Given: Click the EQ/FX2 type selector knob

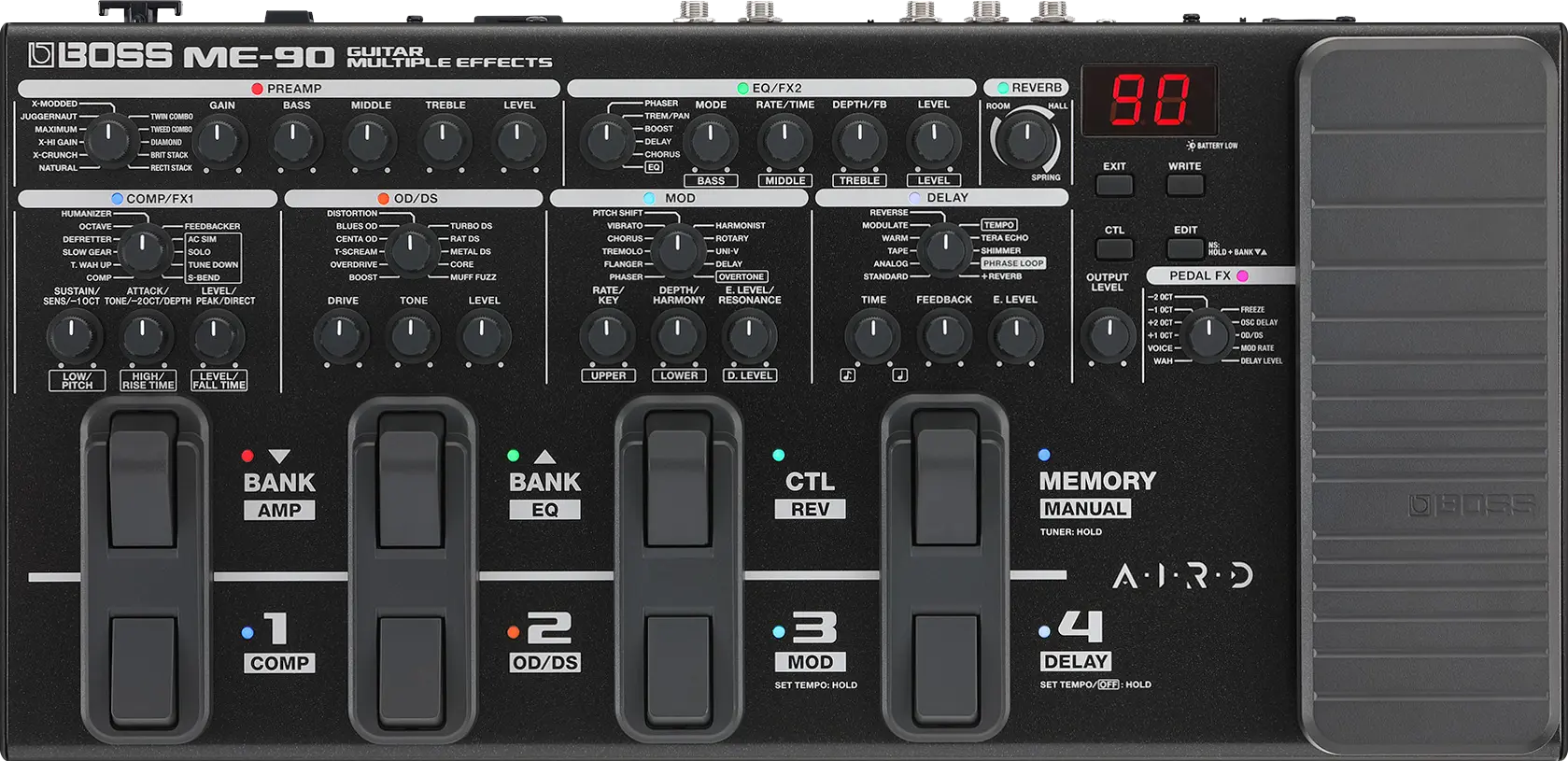Looking at the screenshot, I should point(606,141).
